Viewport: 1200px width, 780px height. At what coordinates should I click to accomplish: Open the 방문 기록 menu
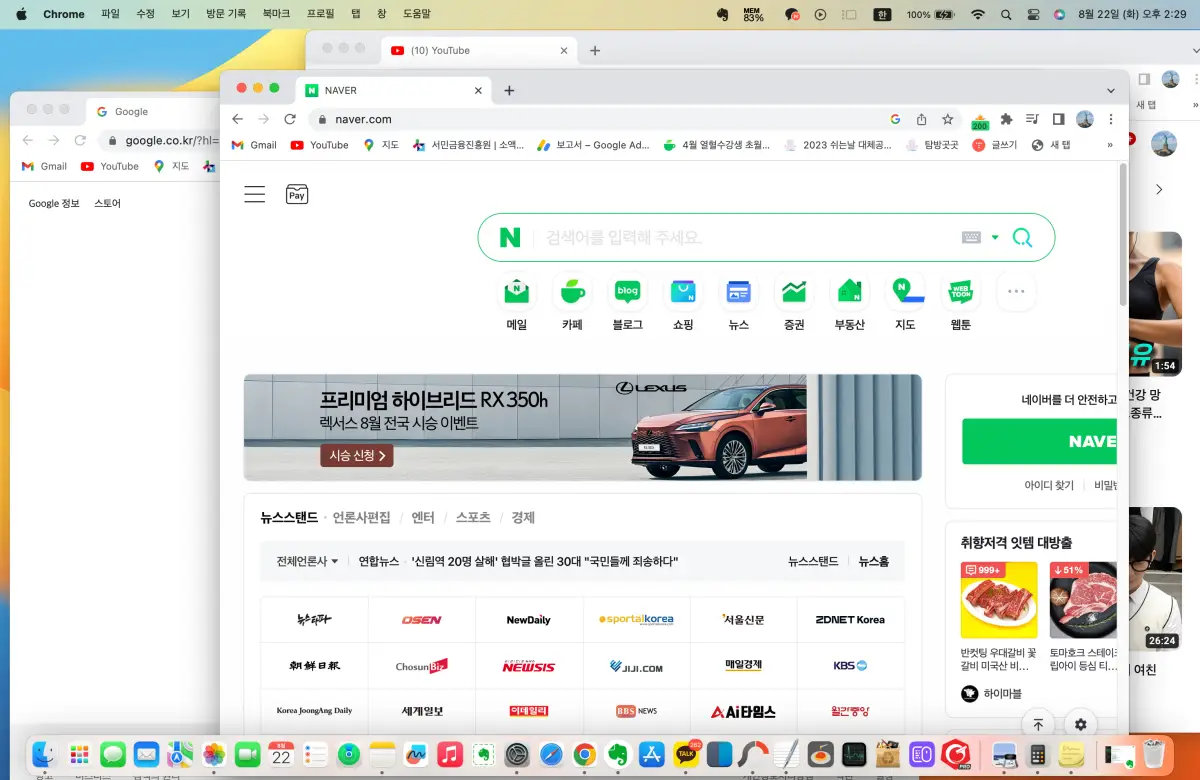(x=226, y=15)
